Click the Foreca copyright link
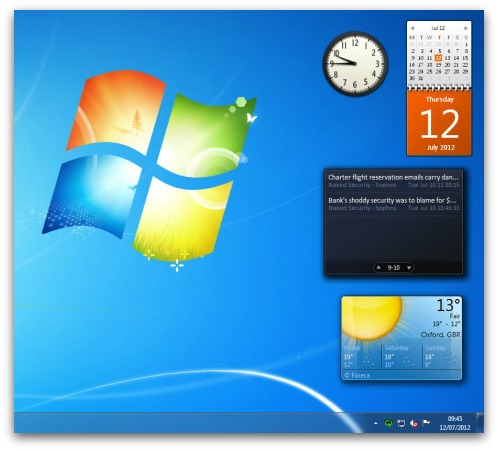498x451 pixels. pos(357,375)
